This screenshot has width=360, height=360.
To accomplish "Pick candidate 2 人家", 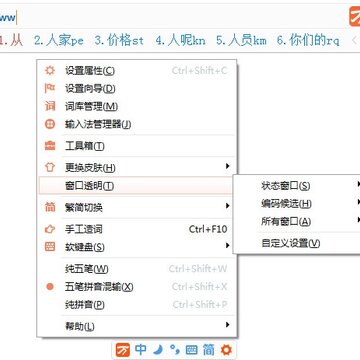I will tap(59, 41).
